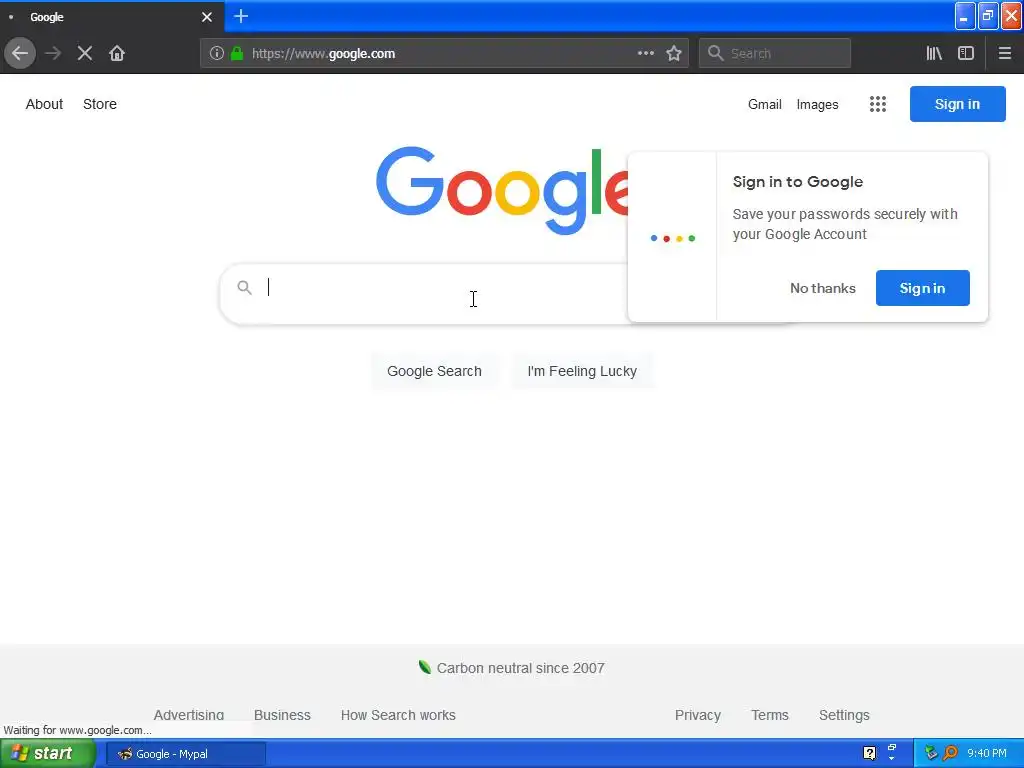This screenshot has width=1024, height=768.
Task: Restore down the browser window
Action: [987, 16]
